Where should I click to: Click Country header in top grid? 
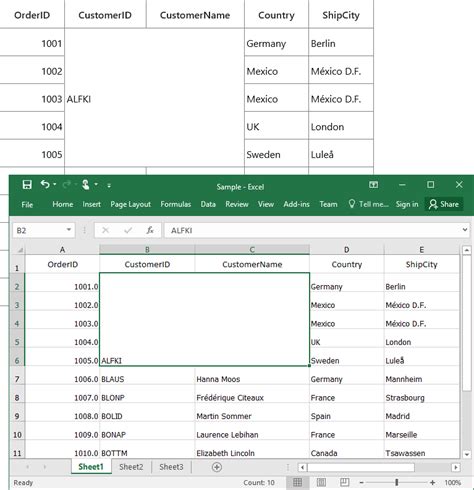click(x=276, y=15)
